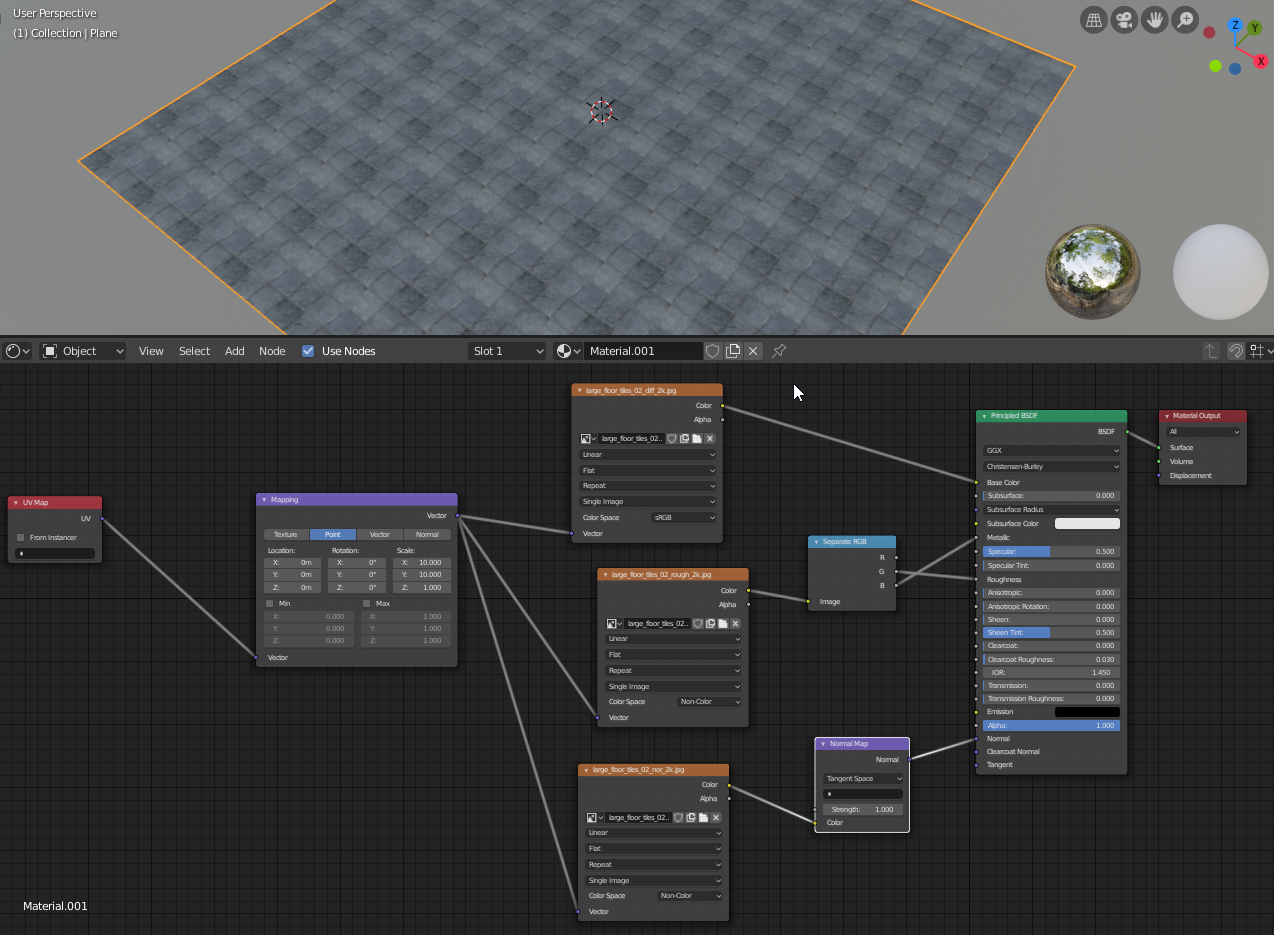Enable the Min clamp checkbox in Mapping node
1274x935 pixels.
(268, 603)
